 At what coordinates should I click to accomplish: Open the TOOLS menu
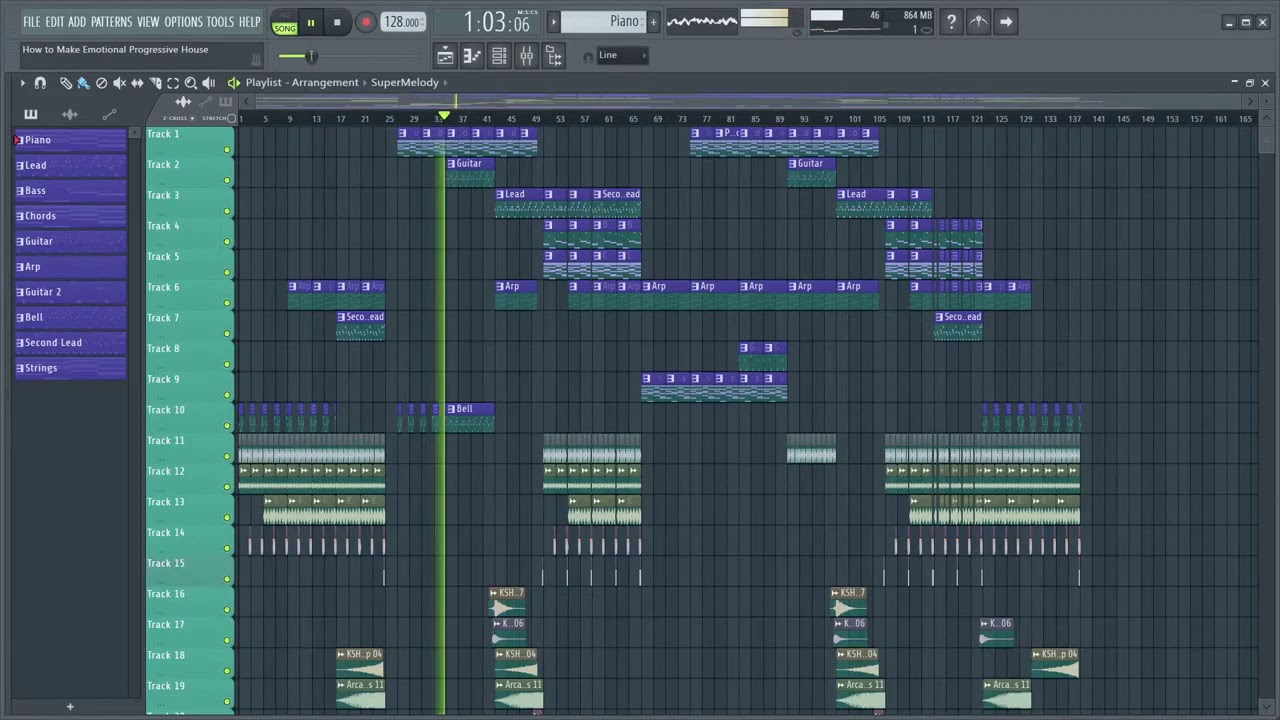220,22
